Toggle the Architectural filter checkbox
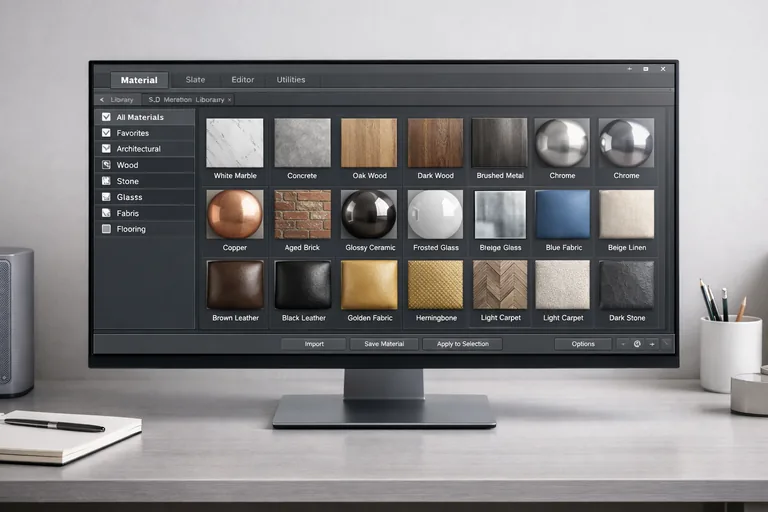This screenshot has width=768, height=512. pyautogui.click(x=107, y=149)
